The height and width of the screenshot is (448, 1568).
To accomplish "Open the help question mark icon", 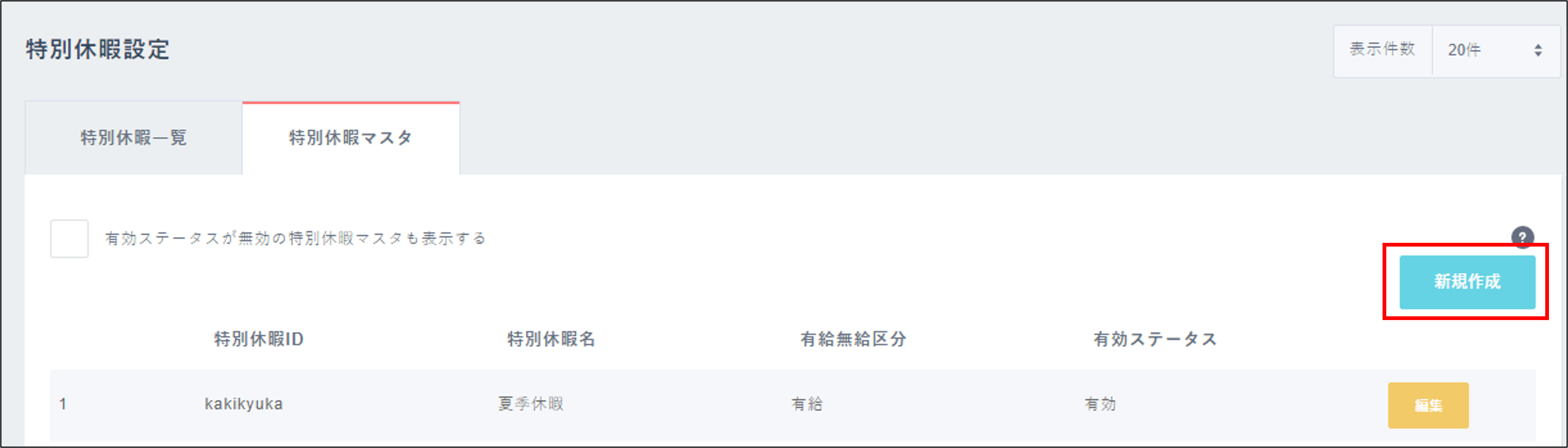I will 1522,237.
